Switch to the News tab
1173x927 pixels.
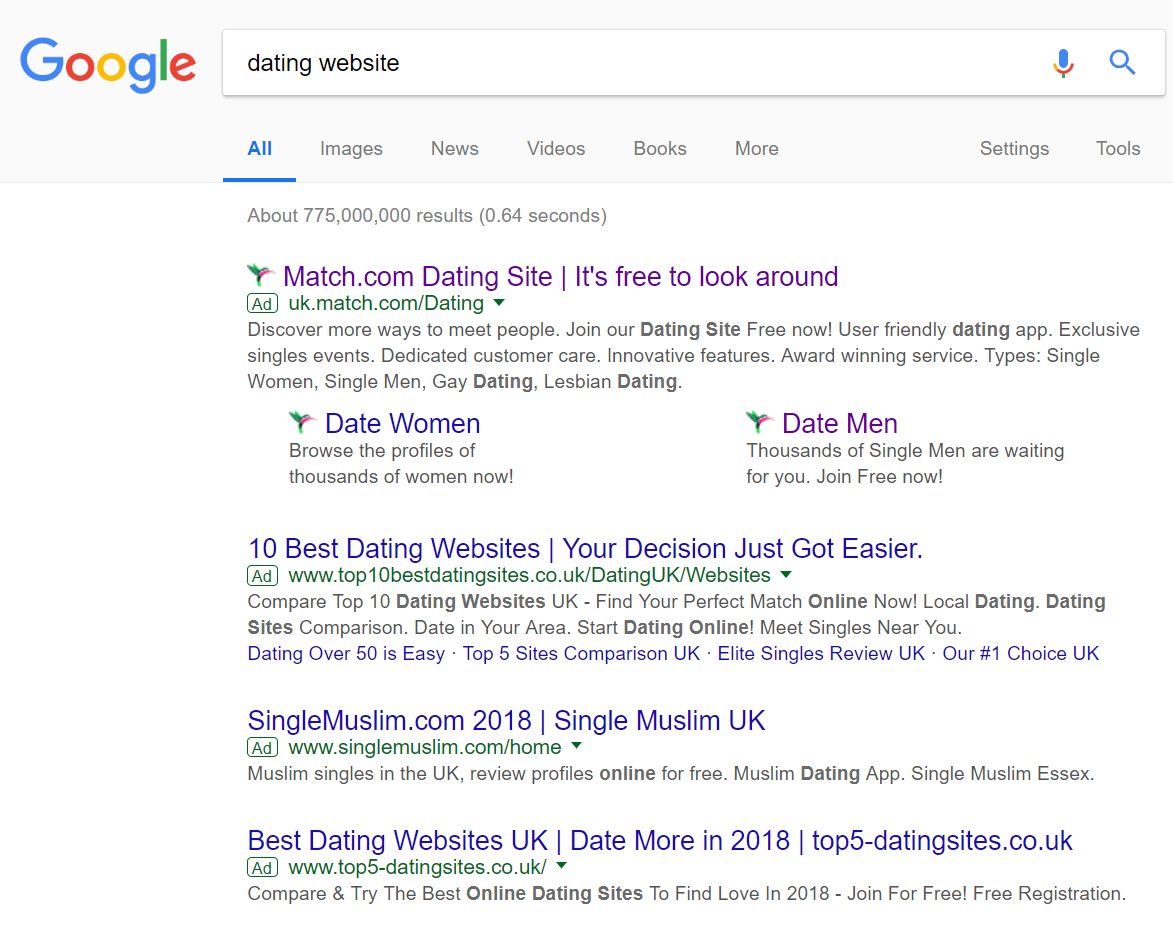455,148
